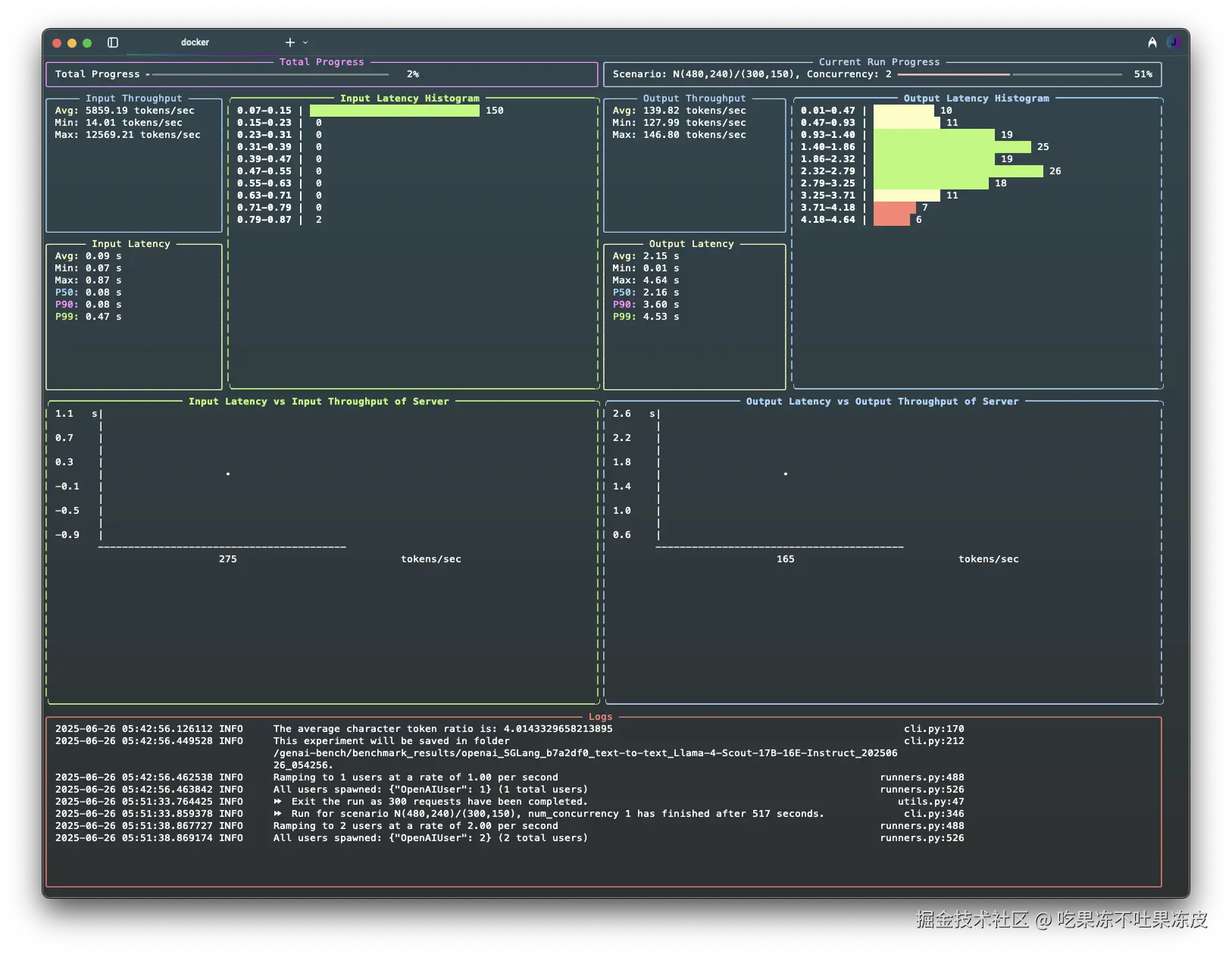Select the Input Latency Histogram title

click(410, 99)
